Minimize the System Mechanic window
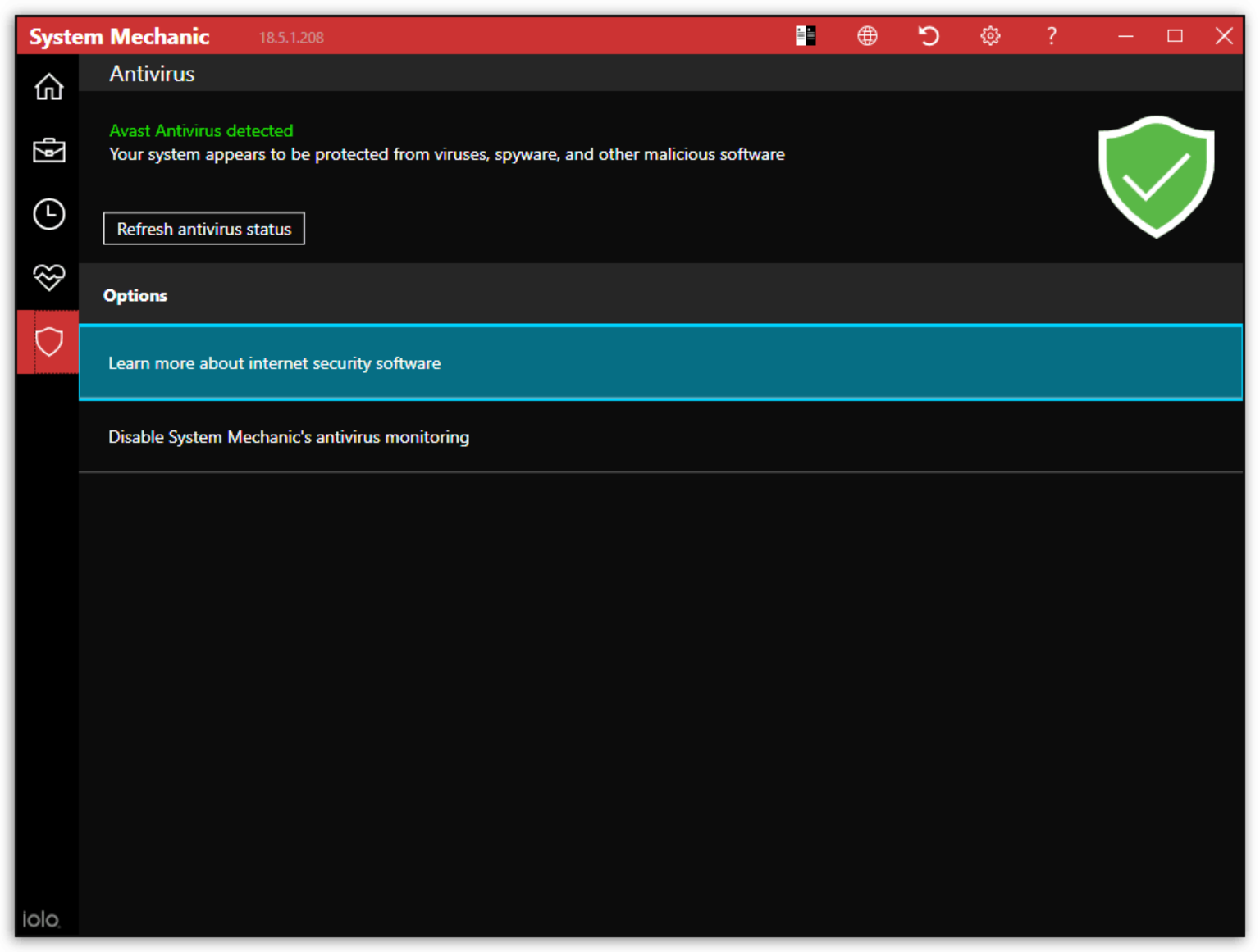 [x=1125, y=36]
